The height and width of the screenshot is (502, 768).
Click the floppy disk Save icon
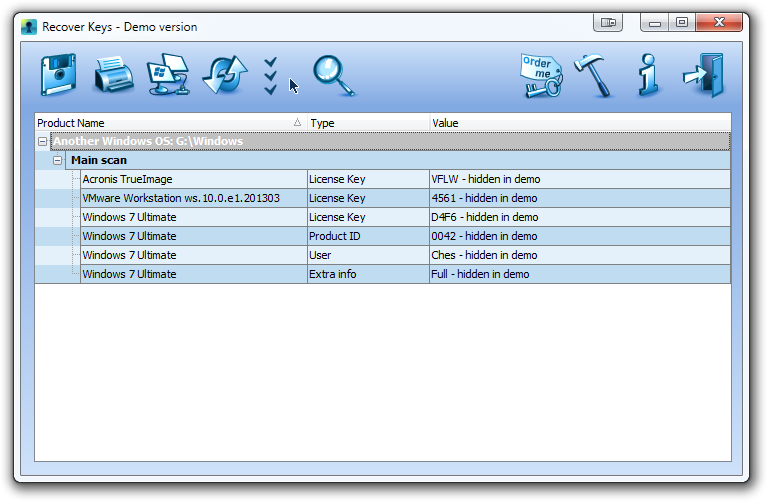point(58,75)
